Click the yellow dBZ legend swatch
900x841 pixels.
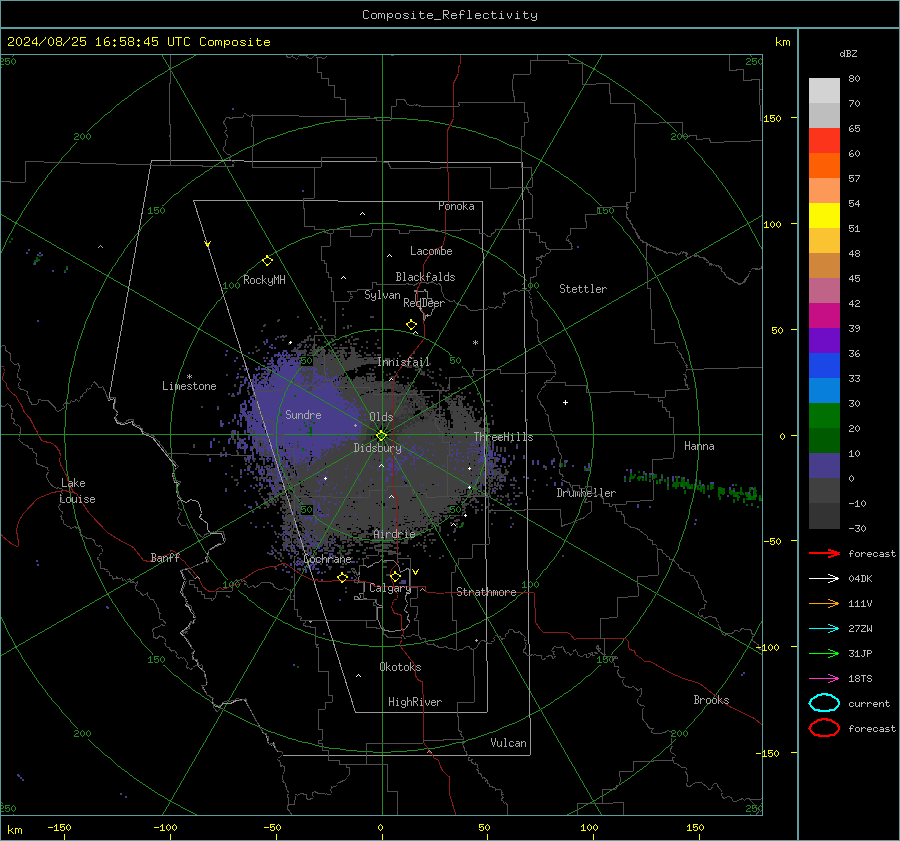[x=824, y=216]
